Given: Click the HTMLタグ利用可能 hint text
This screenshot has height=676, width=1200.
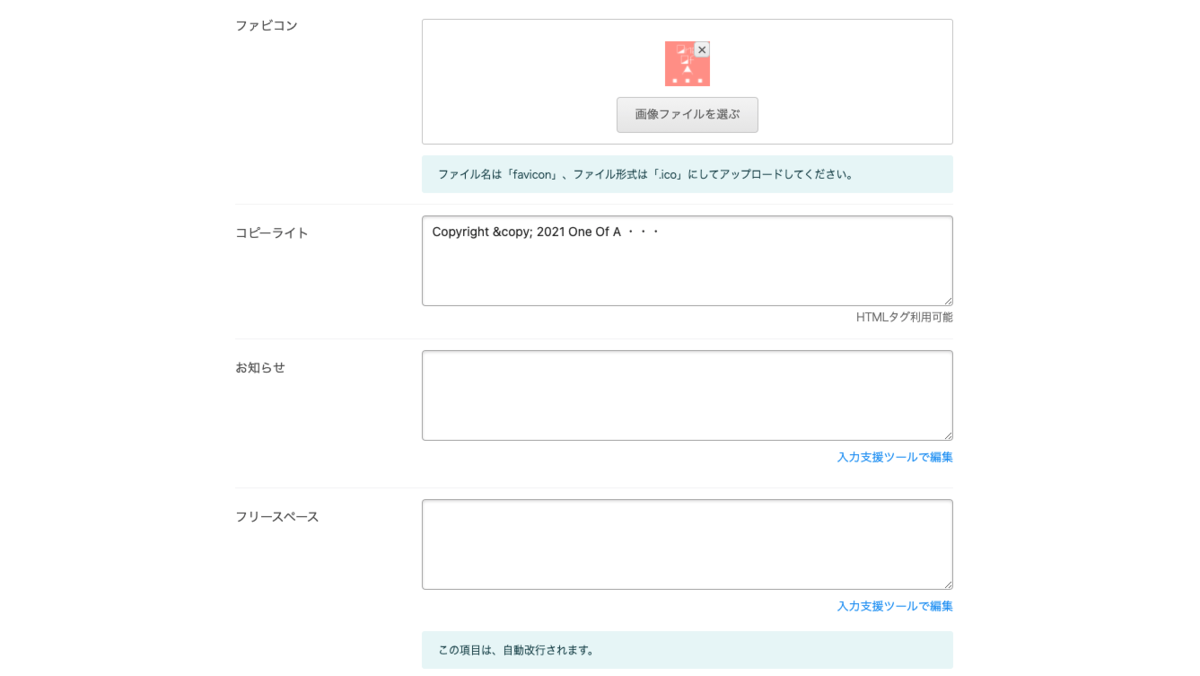Looking at the screenshot, I should 902,318.
